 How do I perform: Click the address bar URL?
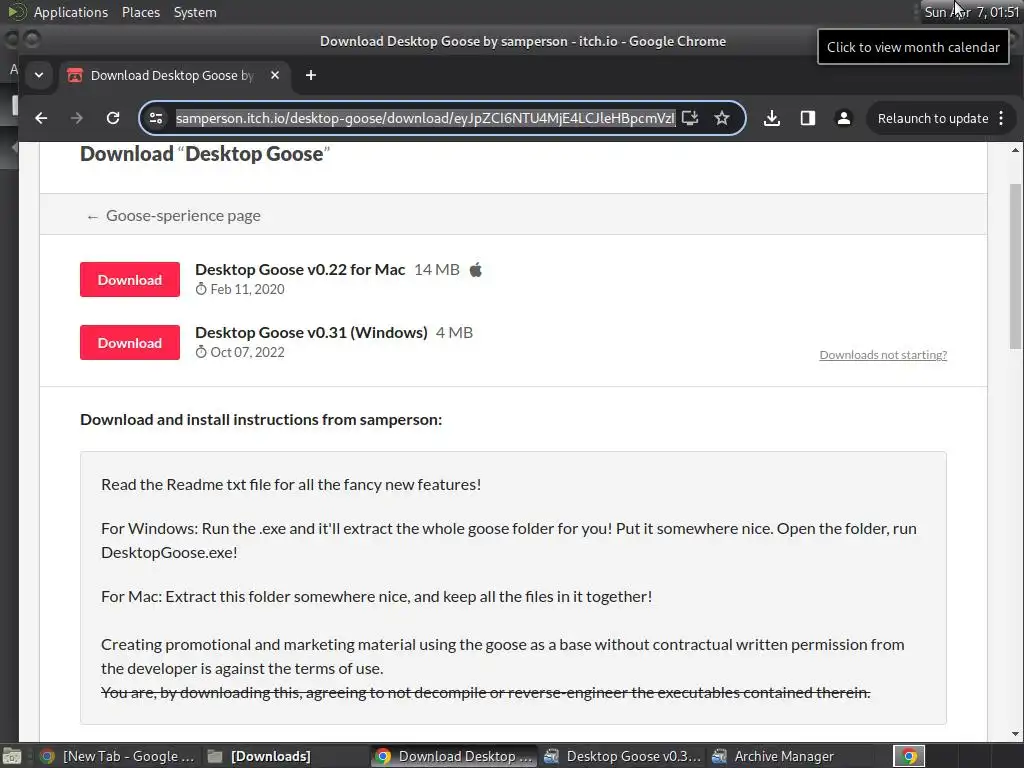(x=425, y=118)
